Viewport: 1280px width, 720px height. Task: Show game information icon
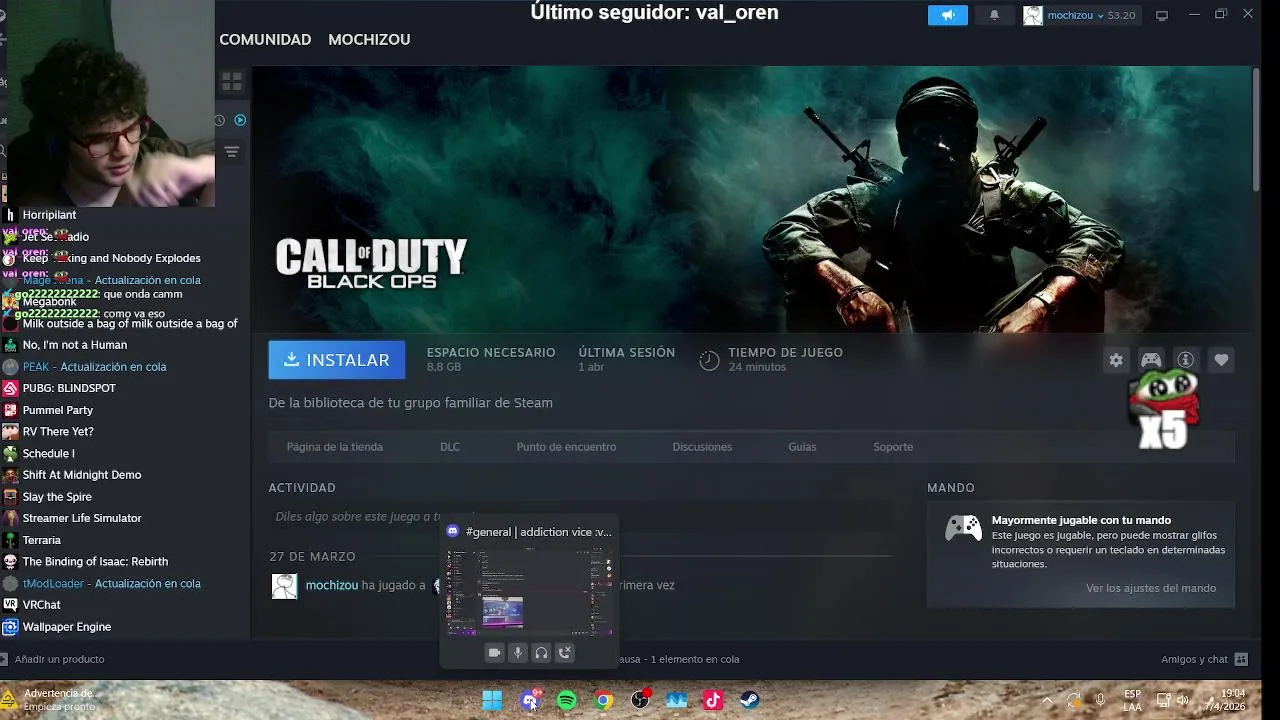(1186, 360)
